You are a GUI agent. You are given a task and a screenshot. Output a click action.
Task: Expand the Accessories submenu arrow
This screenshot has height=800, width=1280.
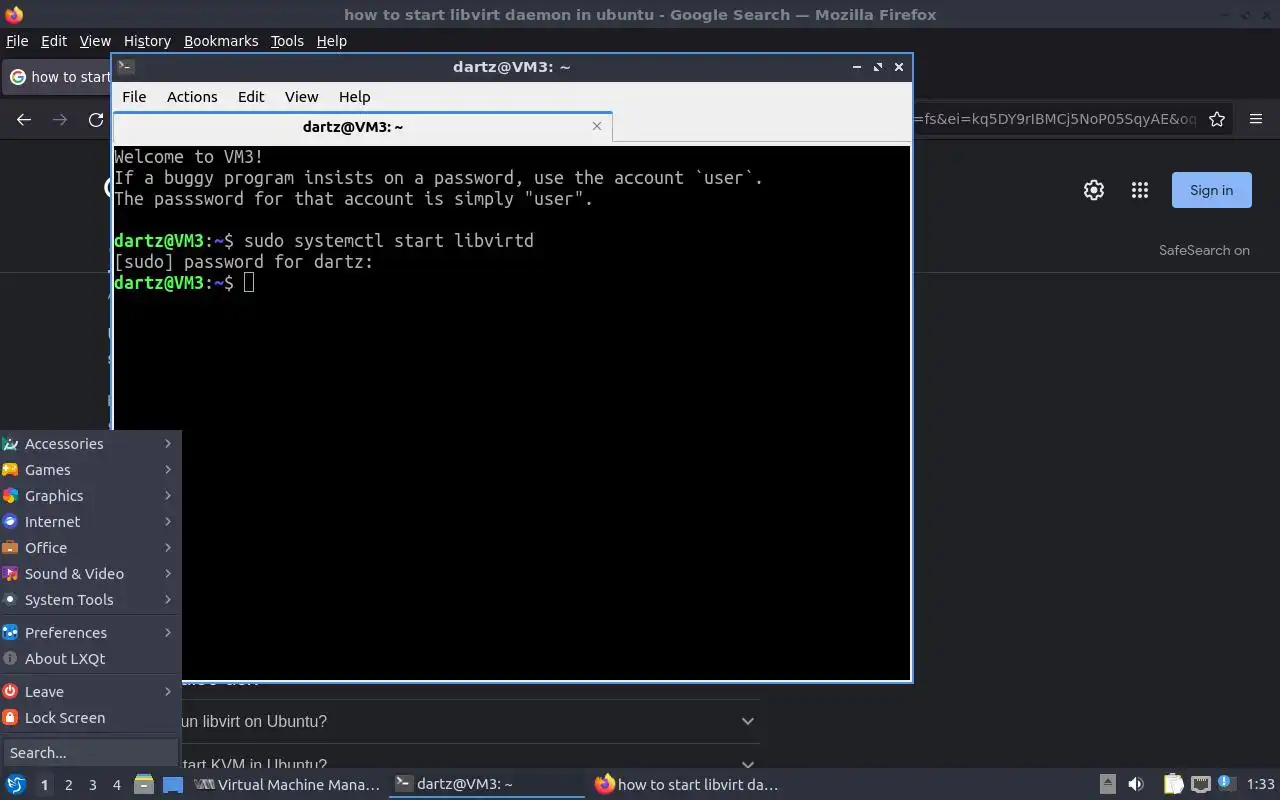click(168, 444)
